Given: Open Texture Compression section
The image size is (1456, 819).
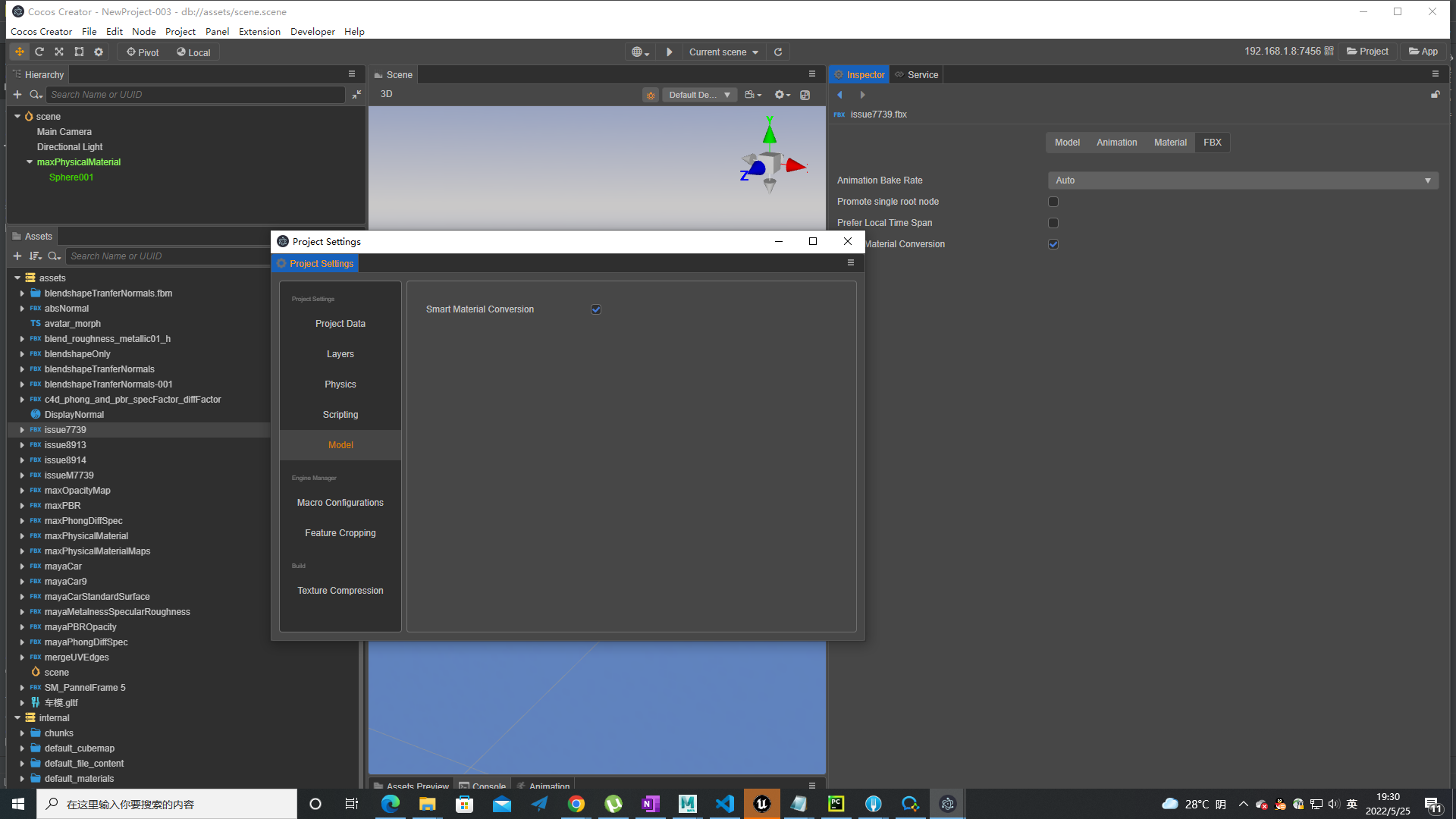Looking at the screenshot, I should click(x=340, y=591).
